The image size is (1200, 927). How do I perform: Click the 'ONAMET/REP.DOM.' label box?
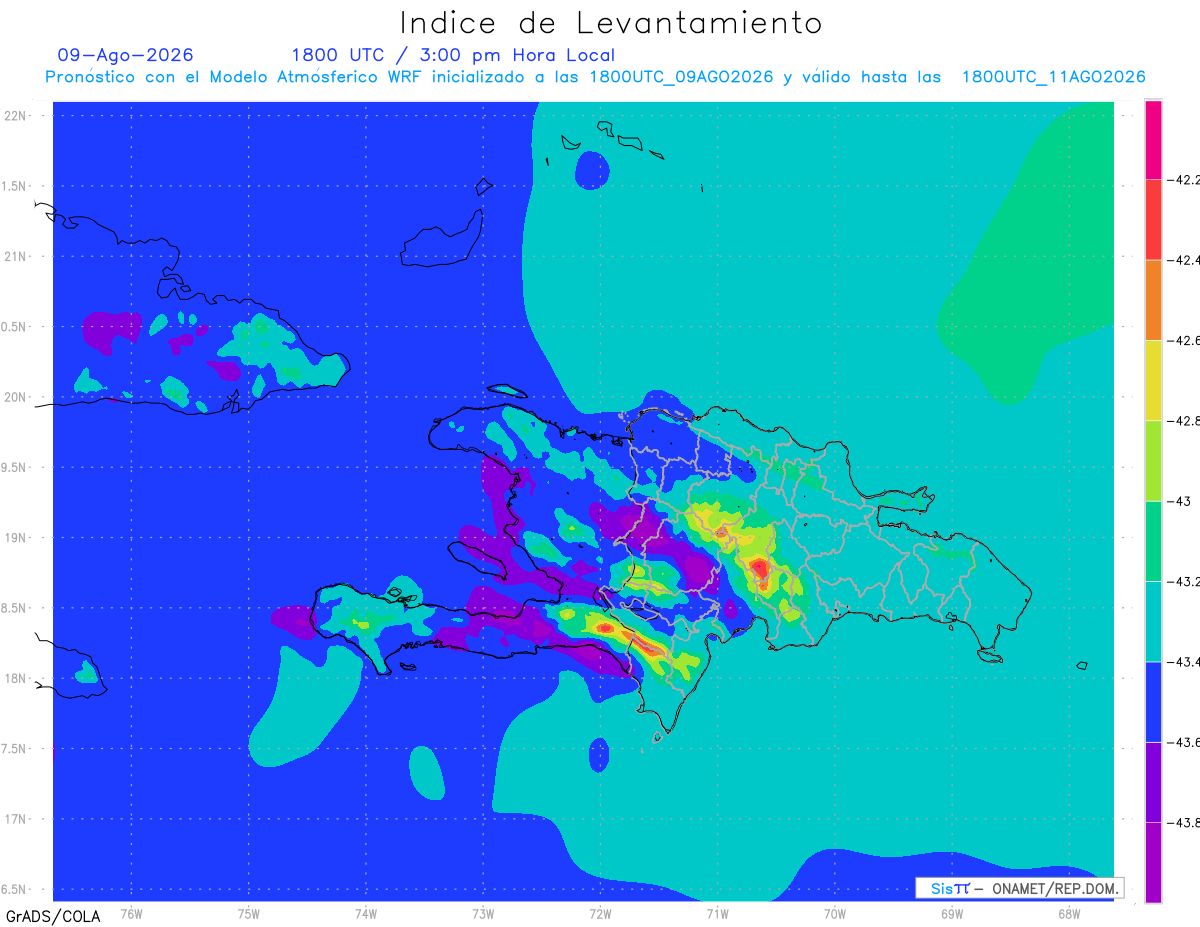point(1020,888)
